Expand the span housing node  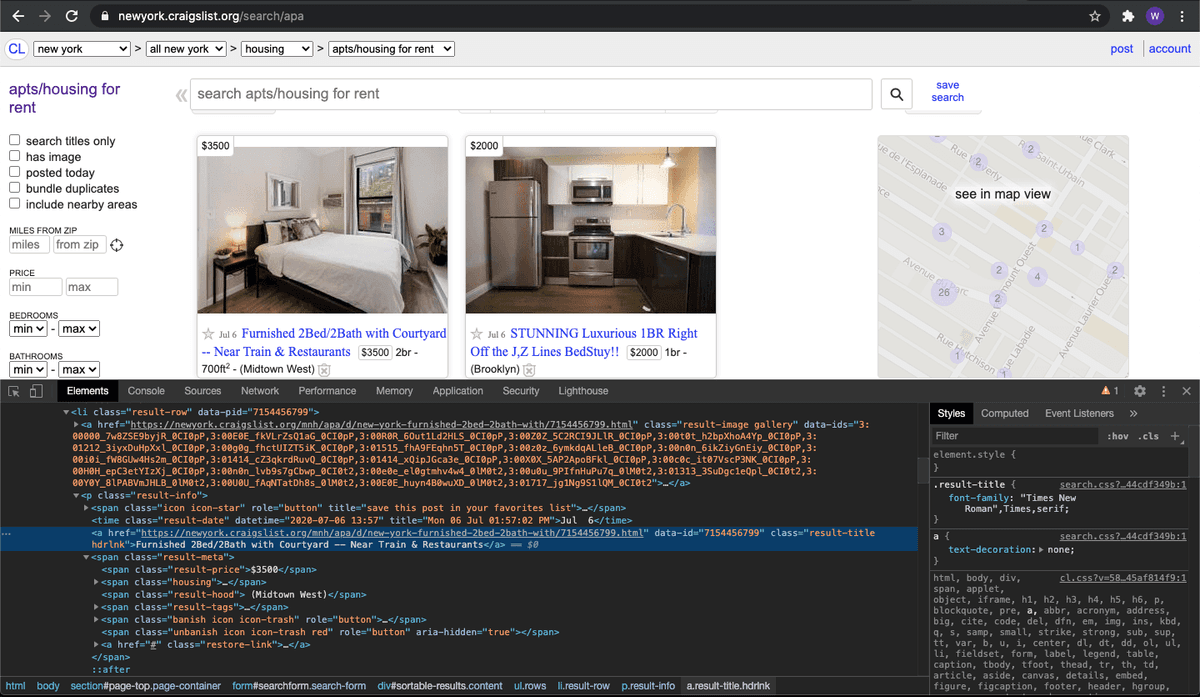point(96,582)
